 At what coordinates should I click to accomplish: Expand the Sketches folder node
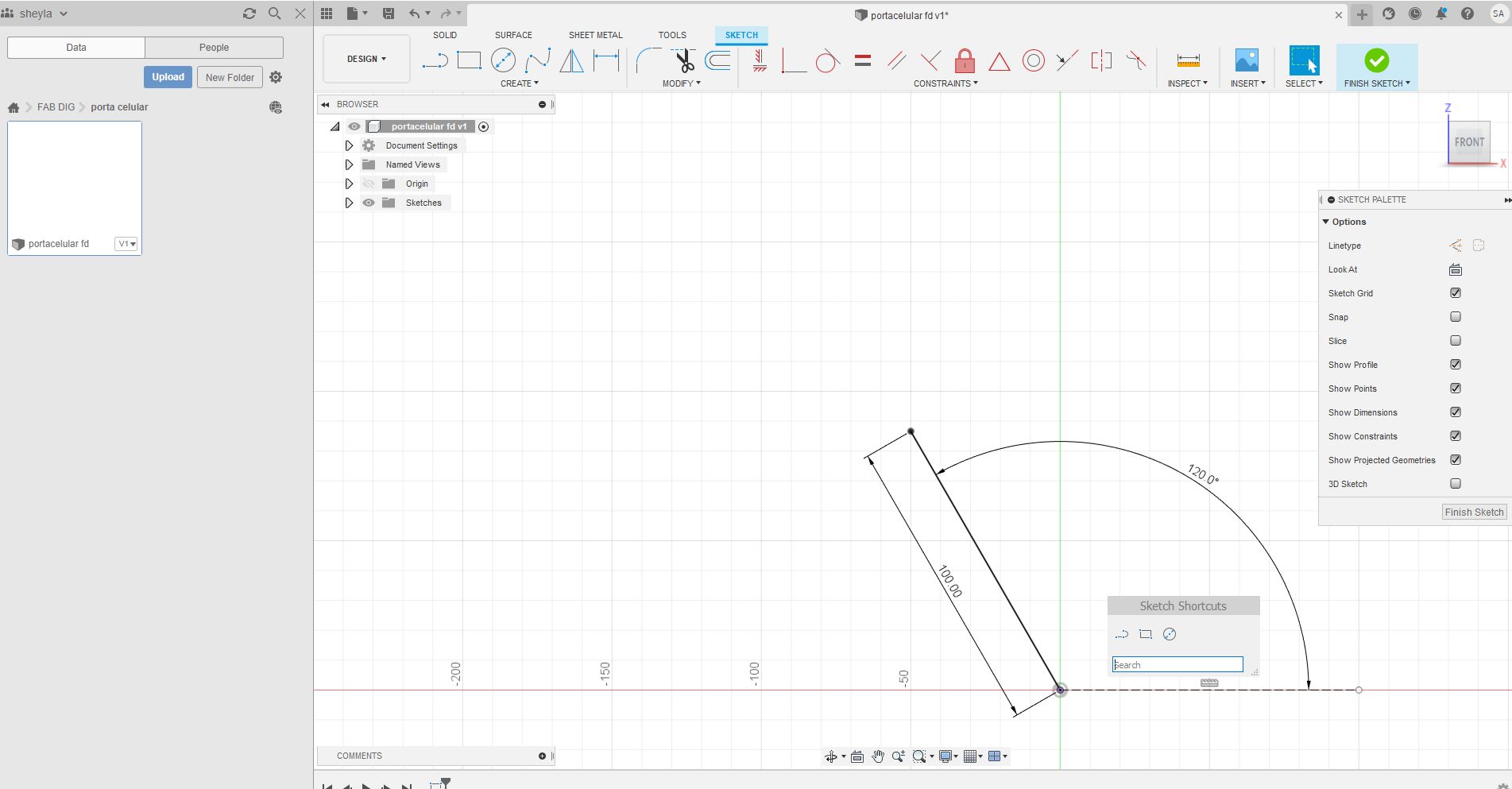point(349,203)
